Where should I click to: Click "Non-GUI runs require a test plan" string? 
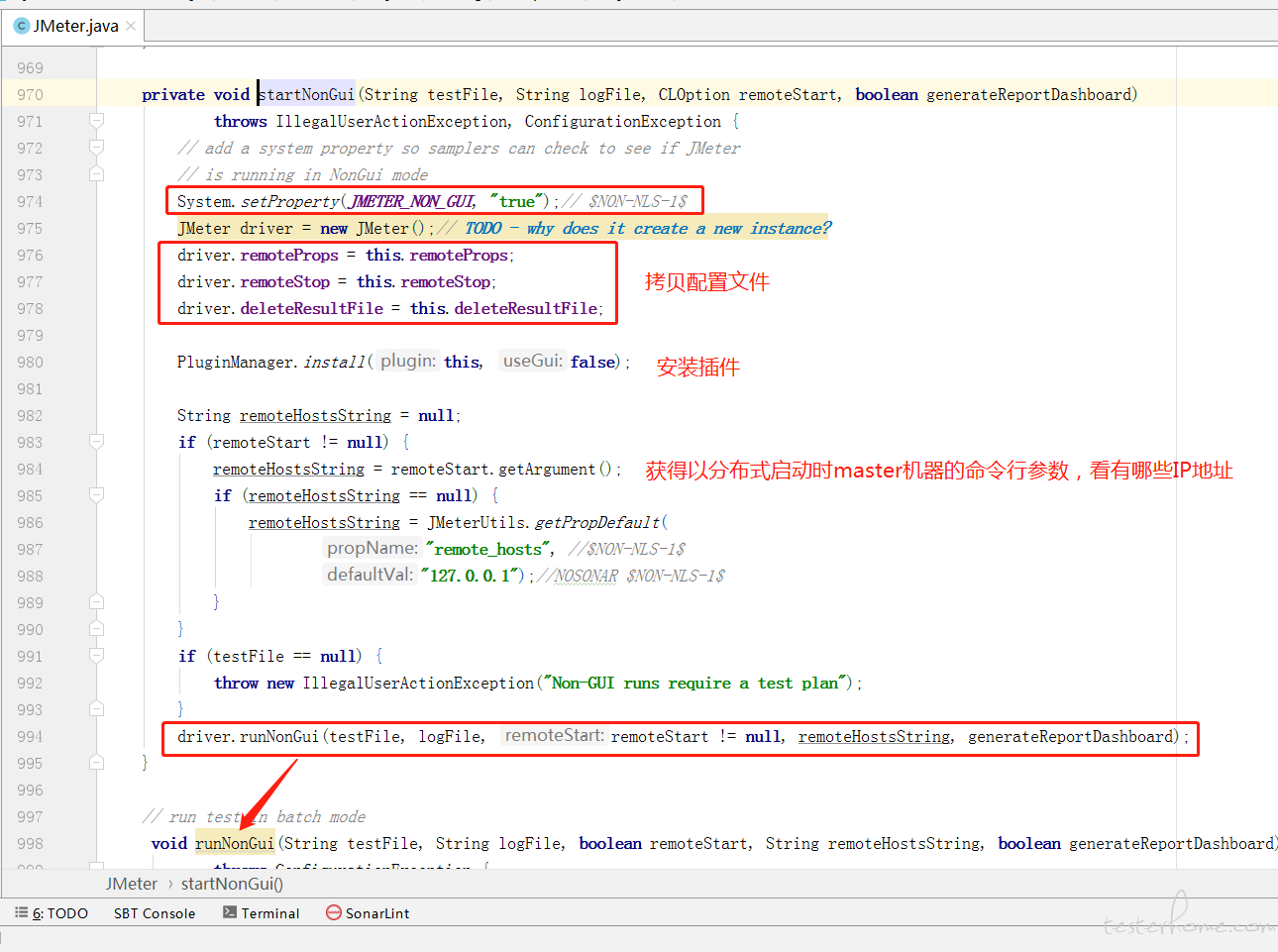click(x=696, y=683)
